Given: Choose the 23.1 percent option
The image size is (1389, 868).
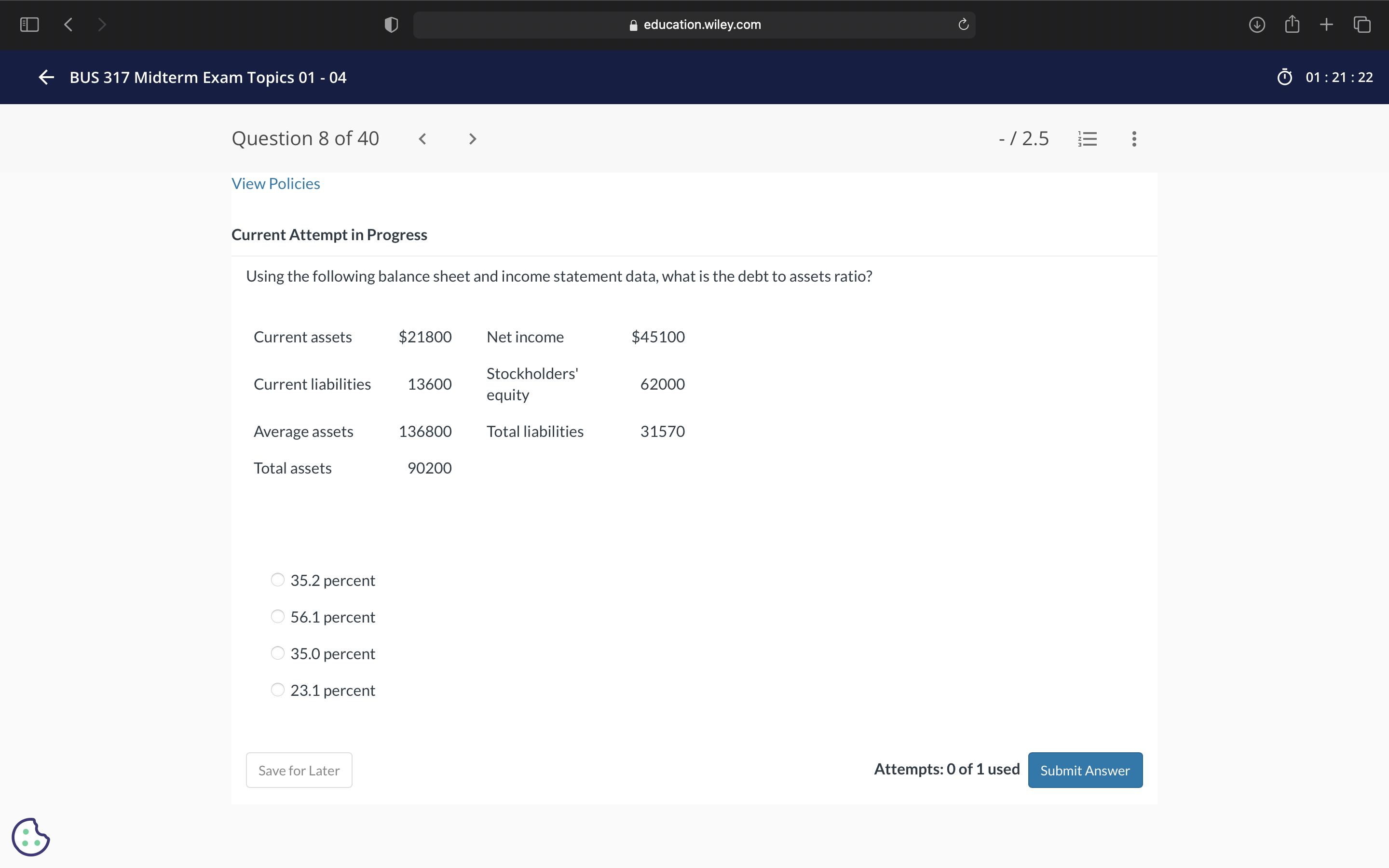Looking at the screenshot, I should [x=277, y=689].
